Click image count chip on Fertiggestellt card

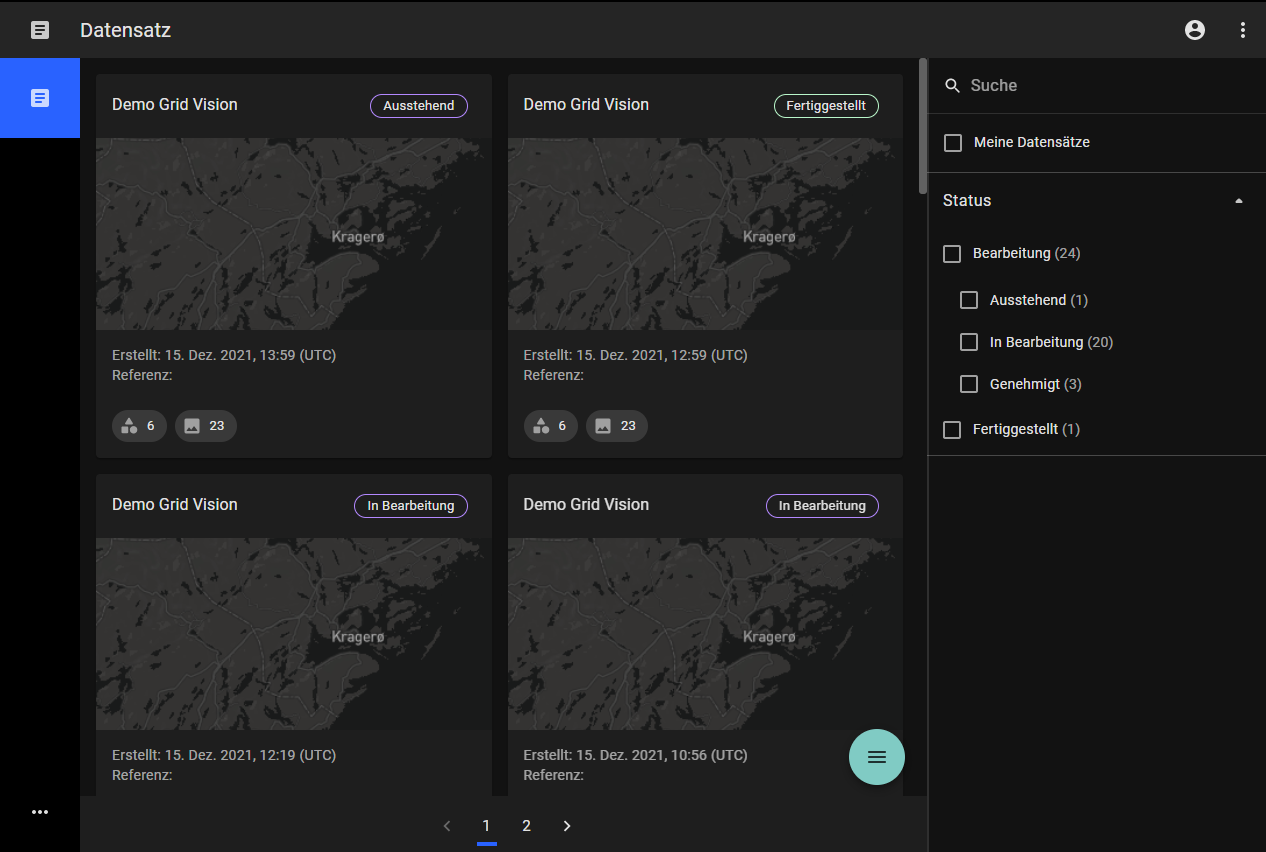616,426
